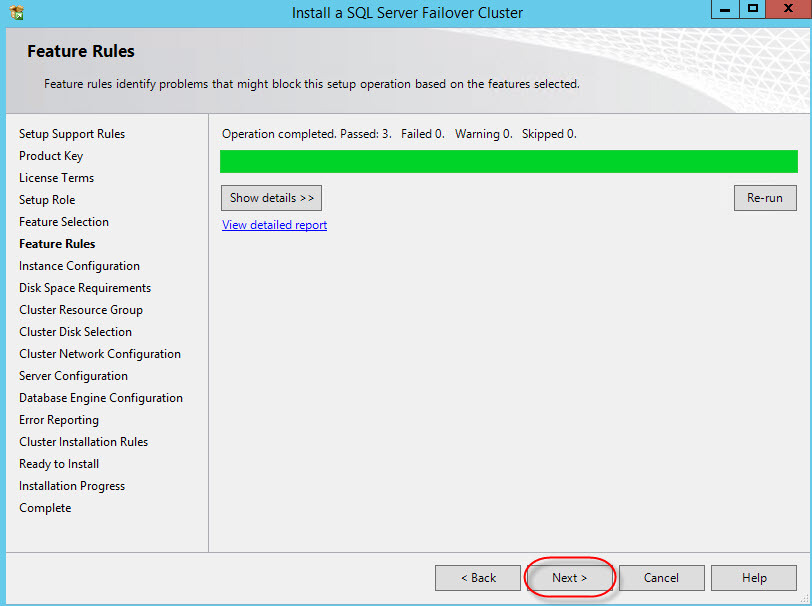Screen dimensions: 812x606
Task: Select the bold Feature Rules step in the sidebar
Action: [x=57, y=244]
